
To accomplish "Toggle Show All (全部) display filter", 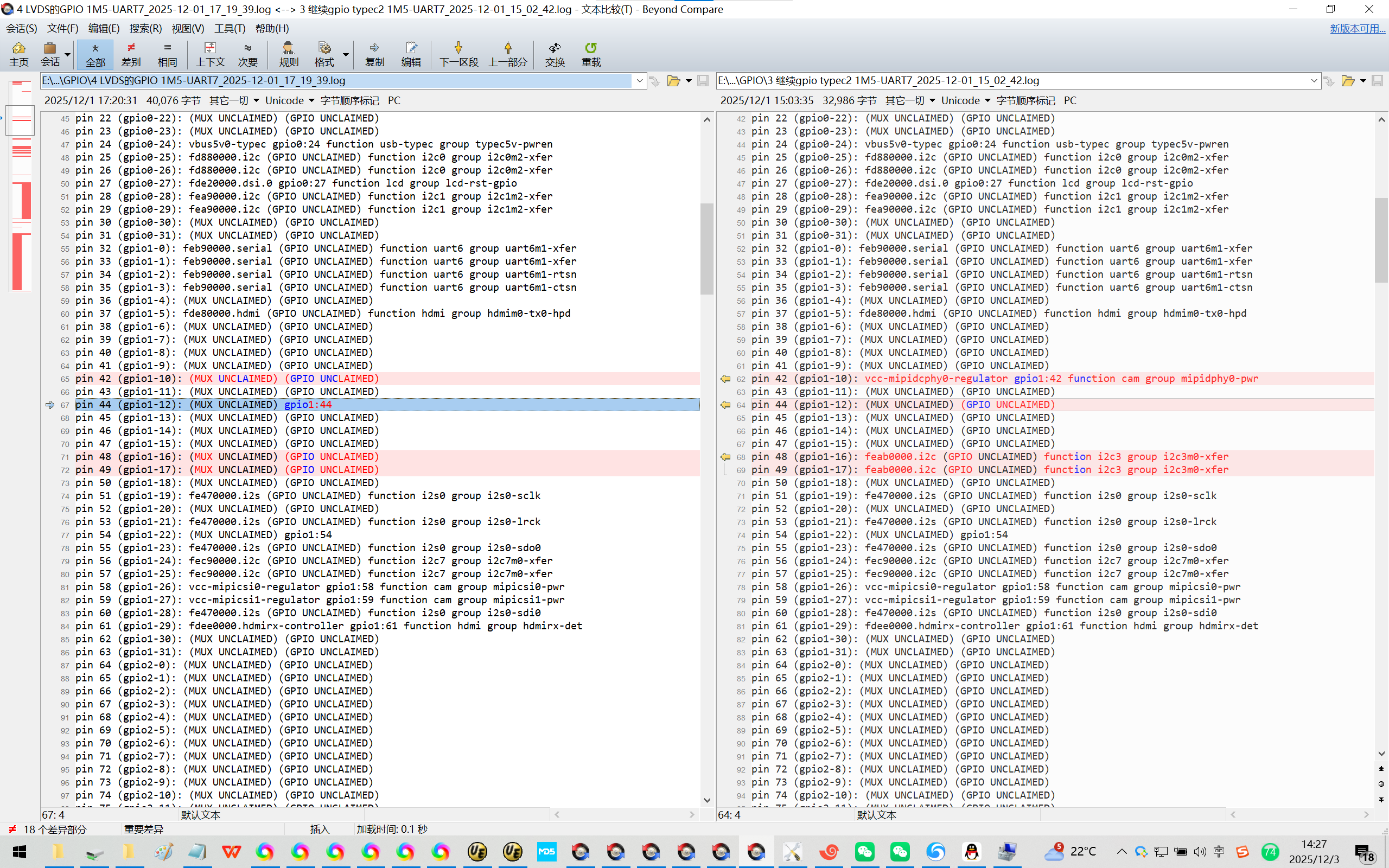I will (x=95, y=54).
